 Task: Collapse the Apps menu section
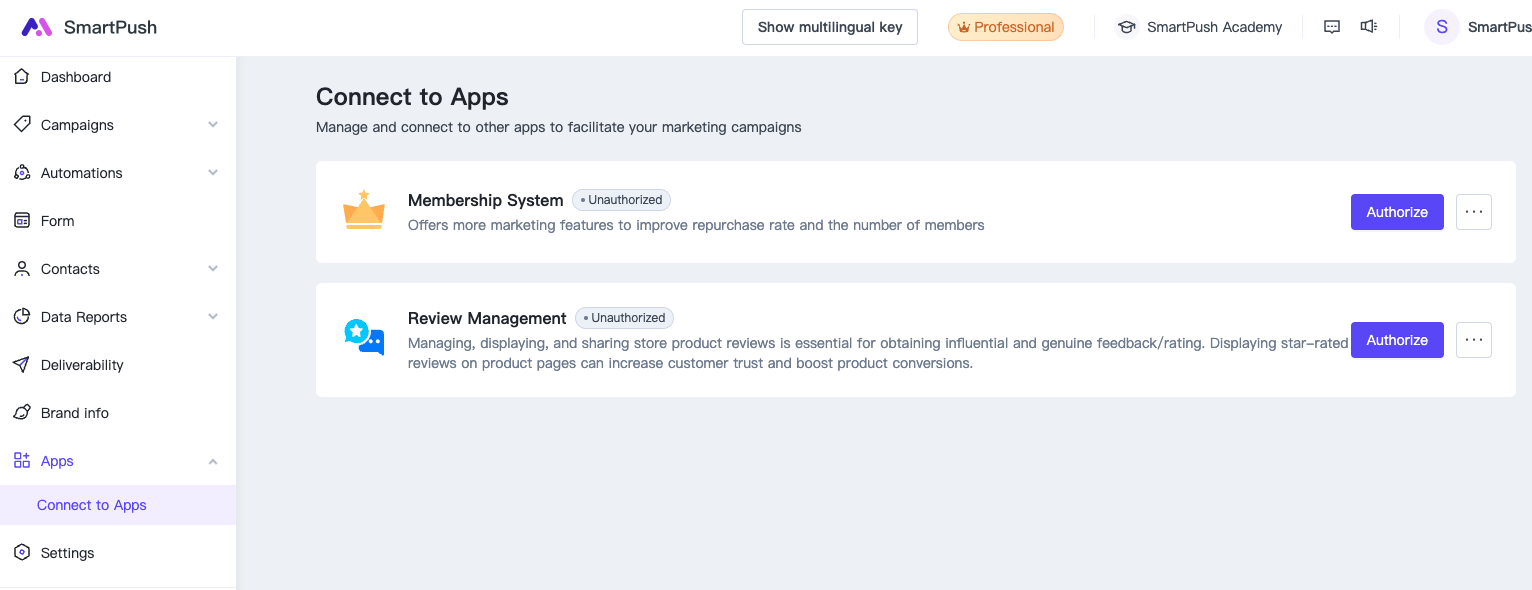[x=213, y=461]
